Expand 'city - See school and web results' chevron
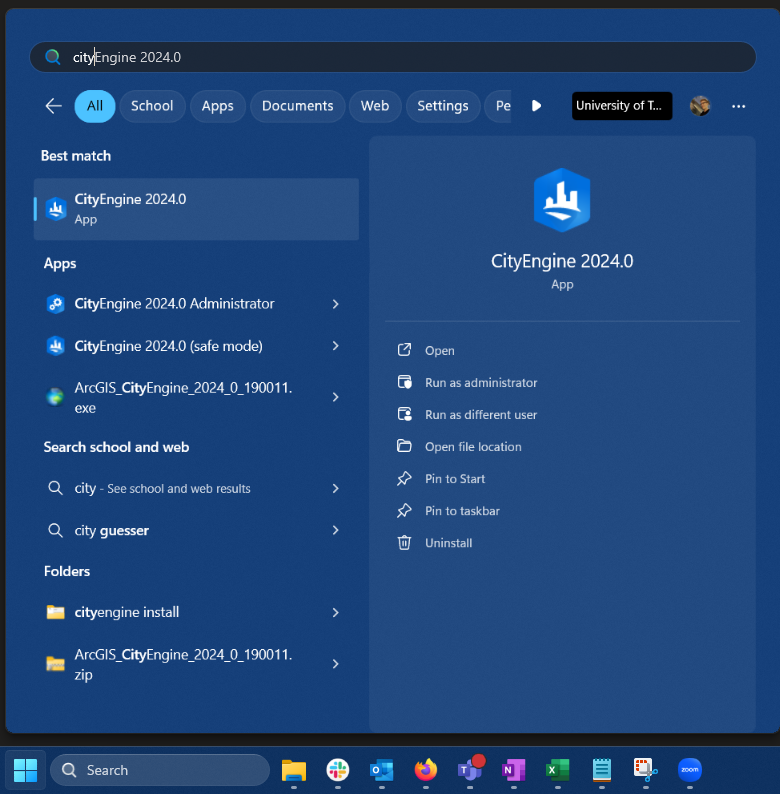Screen dimensions: 780x794 coord(335,488)
